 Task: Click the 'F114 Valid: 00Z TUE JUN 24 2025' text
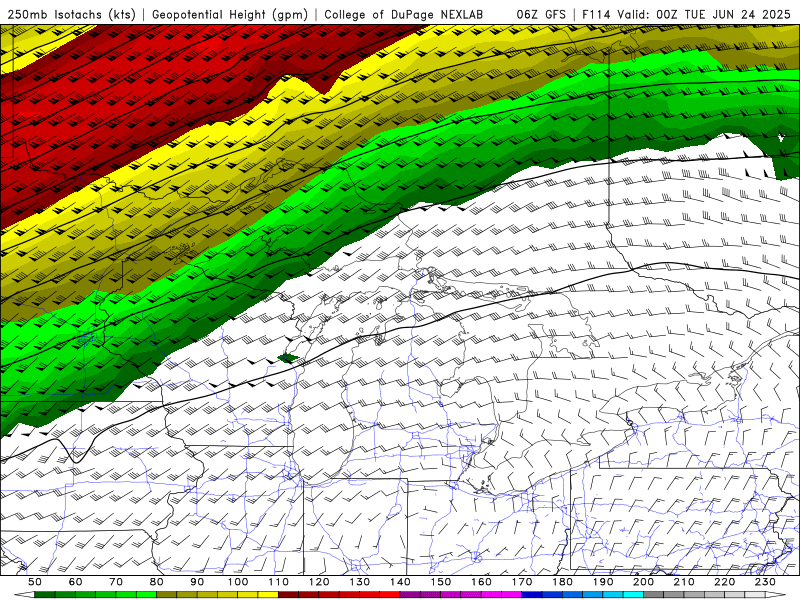tap(686, 15)
